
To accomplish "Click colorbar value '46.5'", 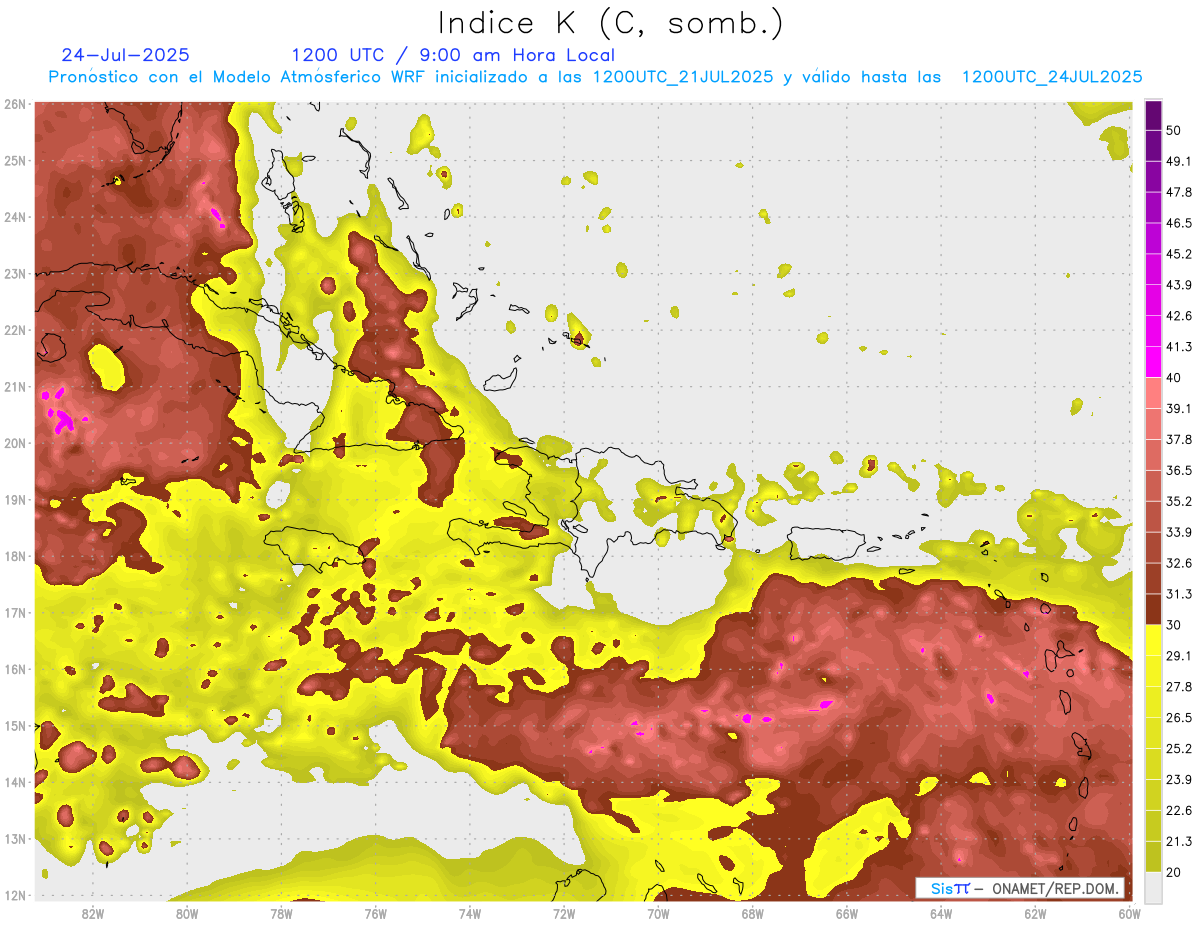I will point(1179,223).
